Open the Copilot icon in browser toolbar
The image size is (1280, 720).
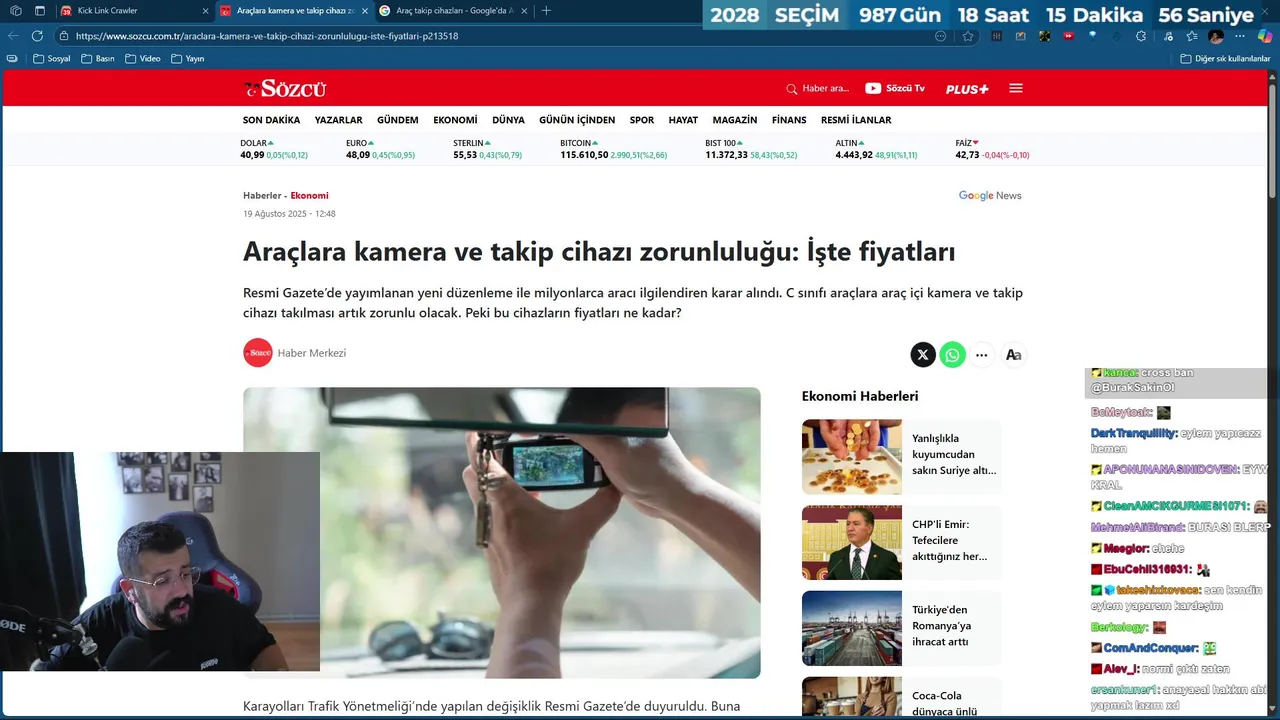1265,36
